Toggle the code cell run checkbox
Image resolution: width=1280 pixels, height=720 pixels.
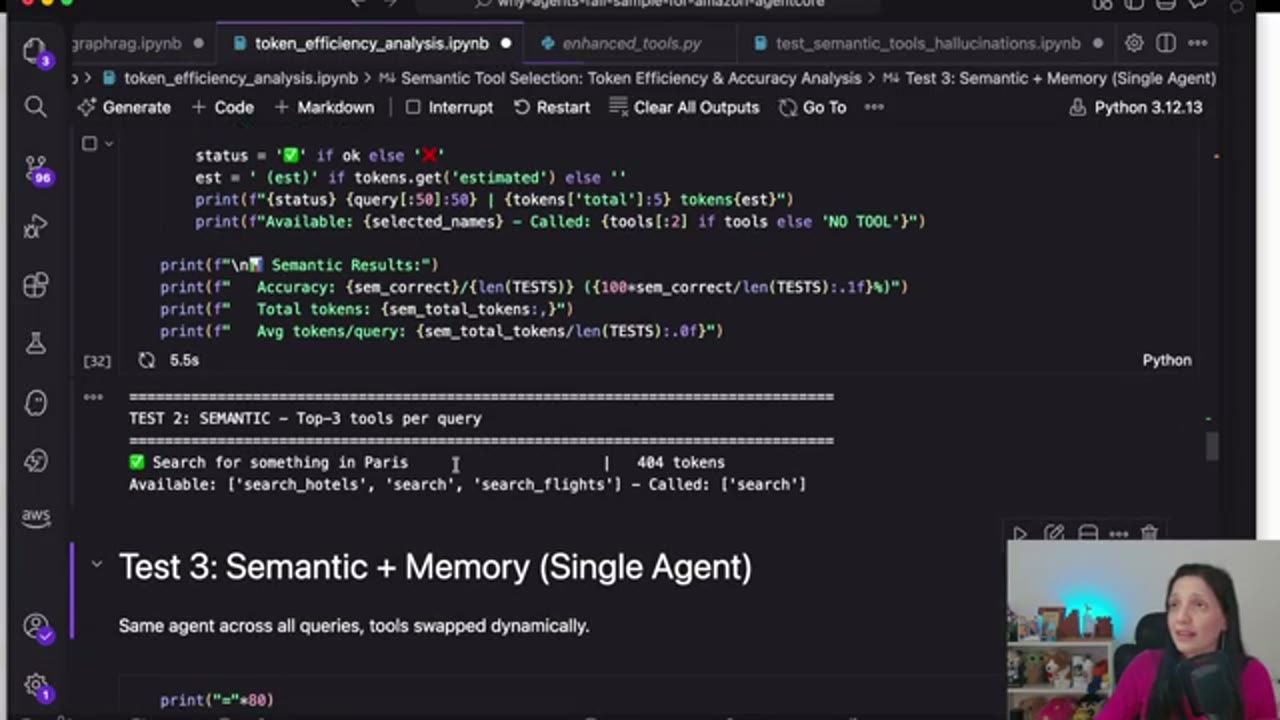pos(89,144)
